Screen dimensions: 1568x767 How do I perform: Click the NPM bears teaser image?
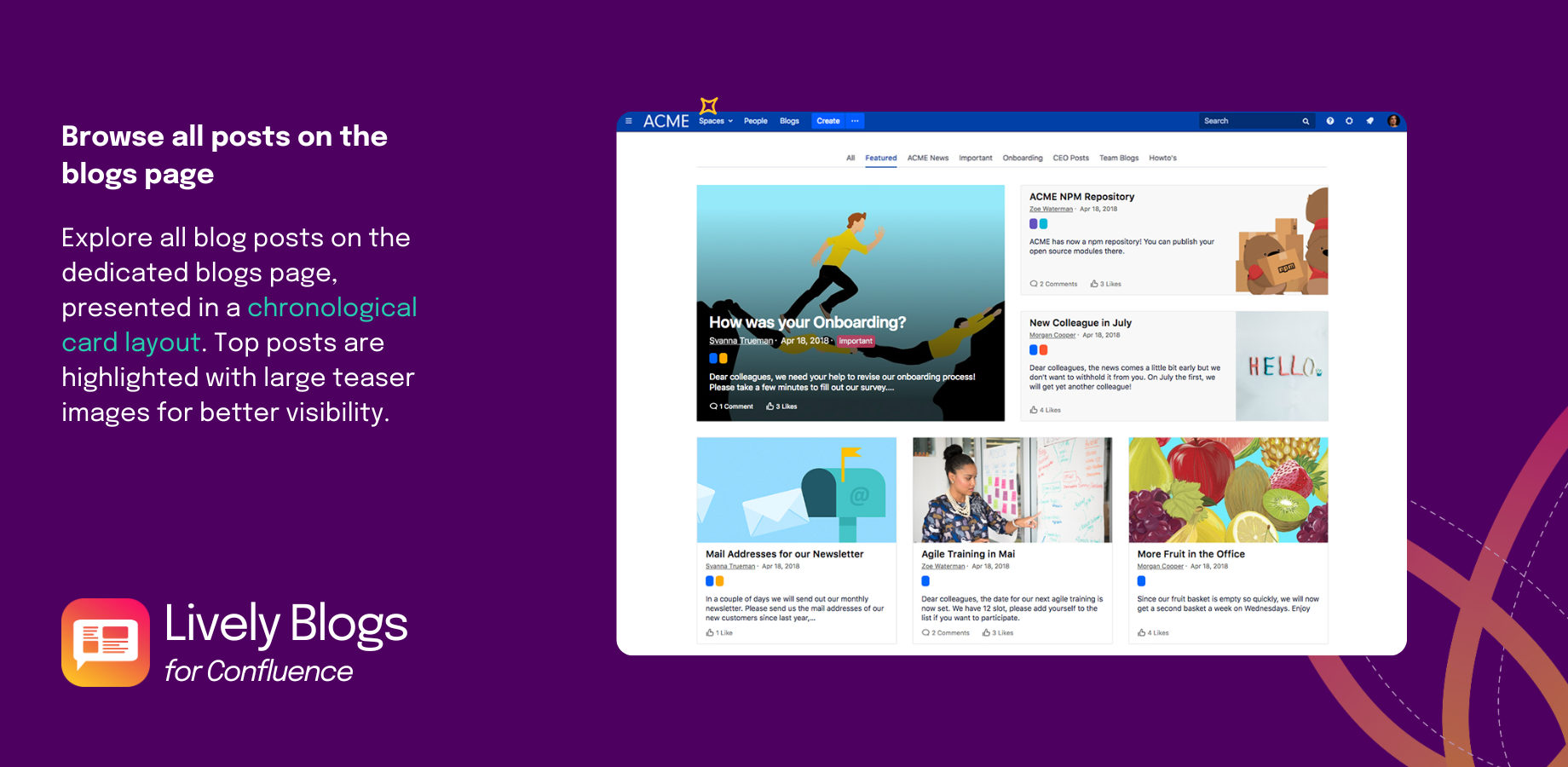click(x=1282, y=240)
